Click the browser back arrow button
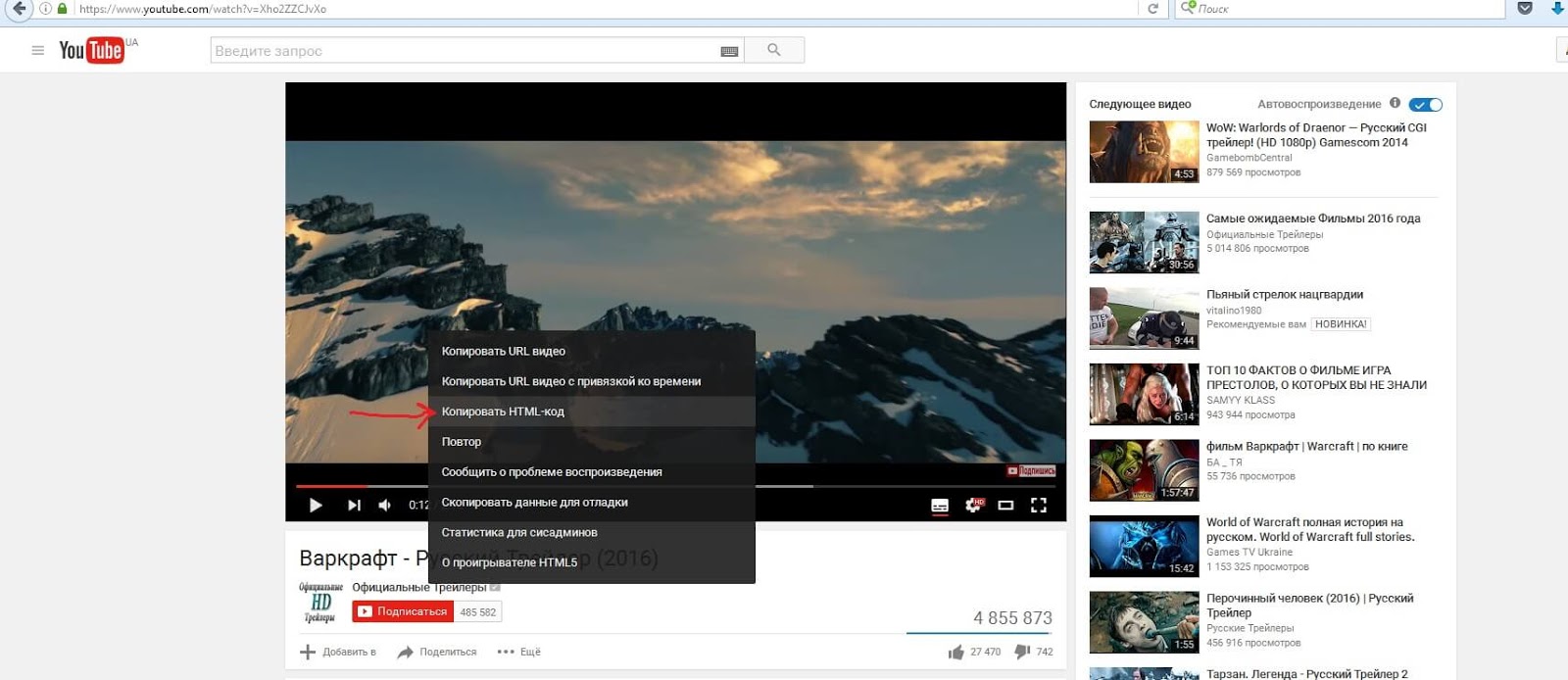Image resolution: width=1568 pixels, height=680 pixels. click(19, 9)
